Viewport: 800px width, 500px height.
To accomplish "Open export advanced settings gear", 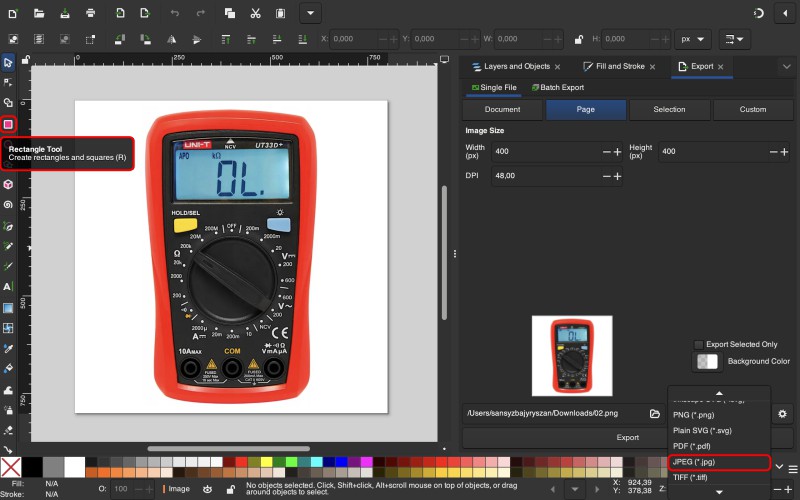I will click(783, 413).
